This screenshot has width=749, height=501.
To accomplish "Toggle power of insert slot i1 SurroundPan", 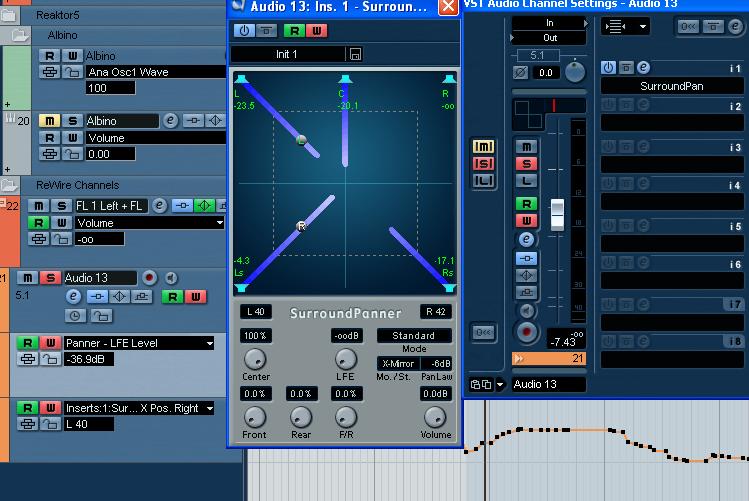I will tap(608, 67).
